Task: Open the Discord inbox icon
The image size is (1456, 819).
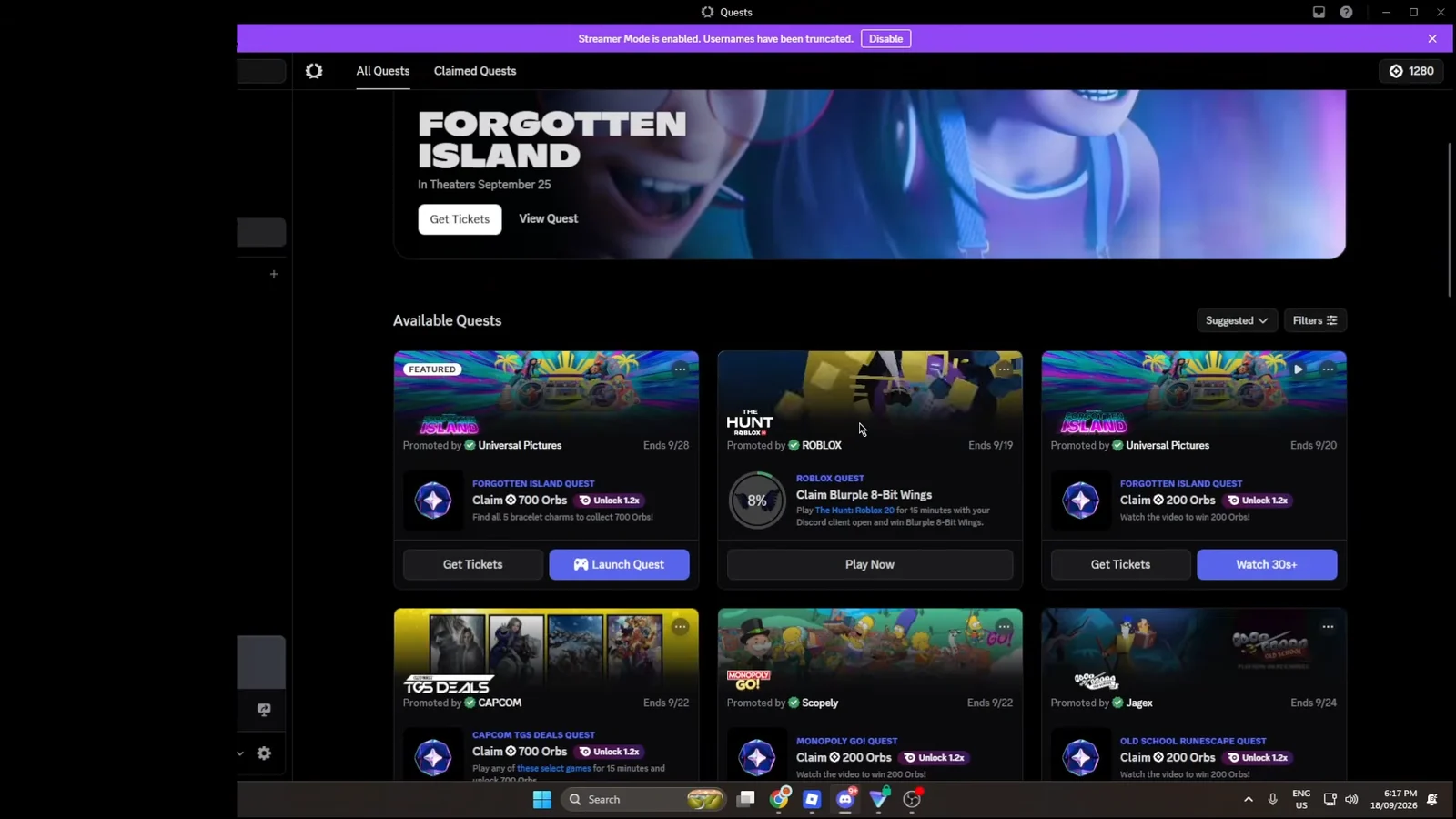Action: [1319, 12]
